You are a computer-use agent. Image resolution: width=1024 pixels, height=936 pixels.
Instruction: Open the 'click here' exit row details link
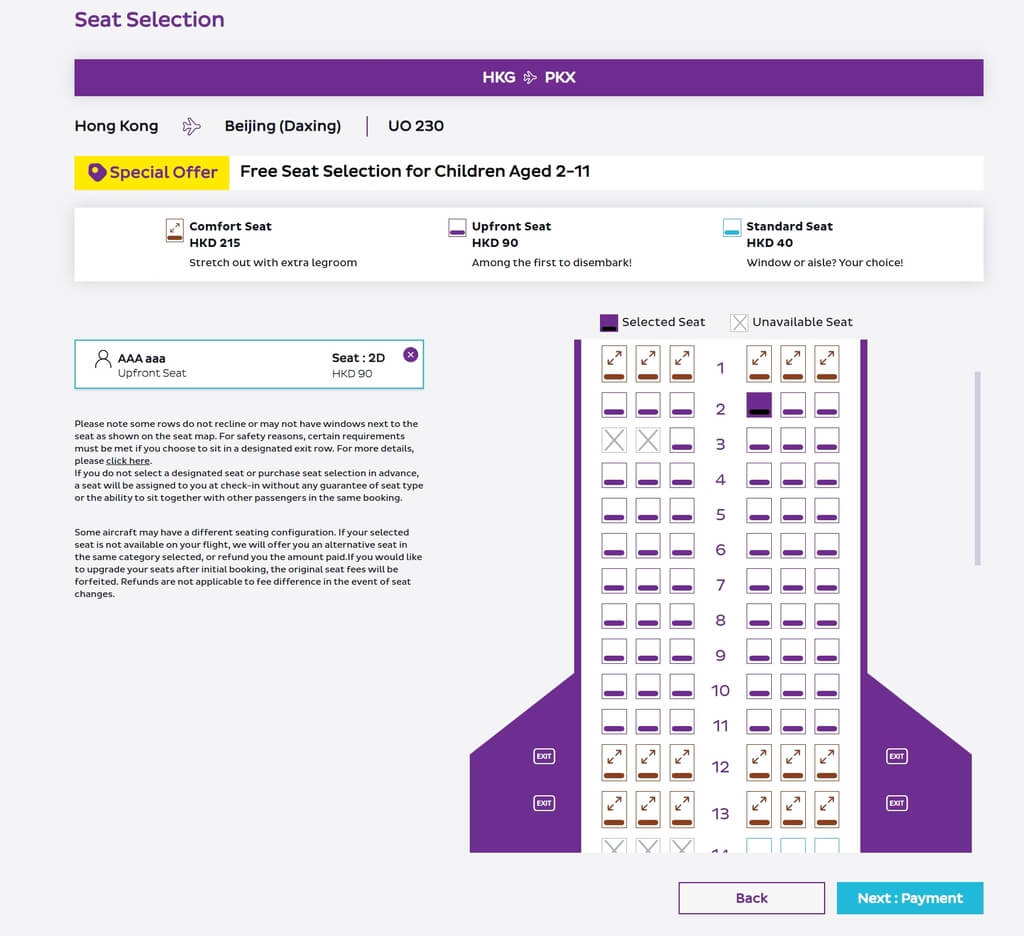tap(128, 460)
